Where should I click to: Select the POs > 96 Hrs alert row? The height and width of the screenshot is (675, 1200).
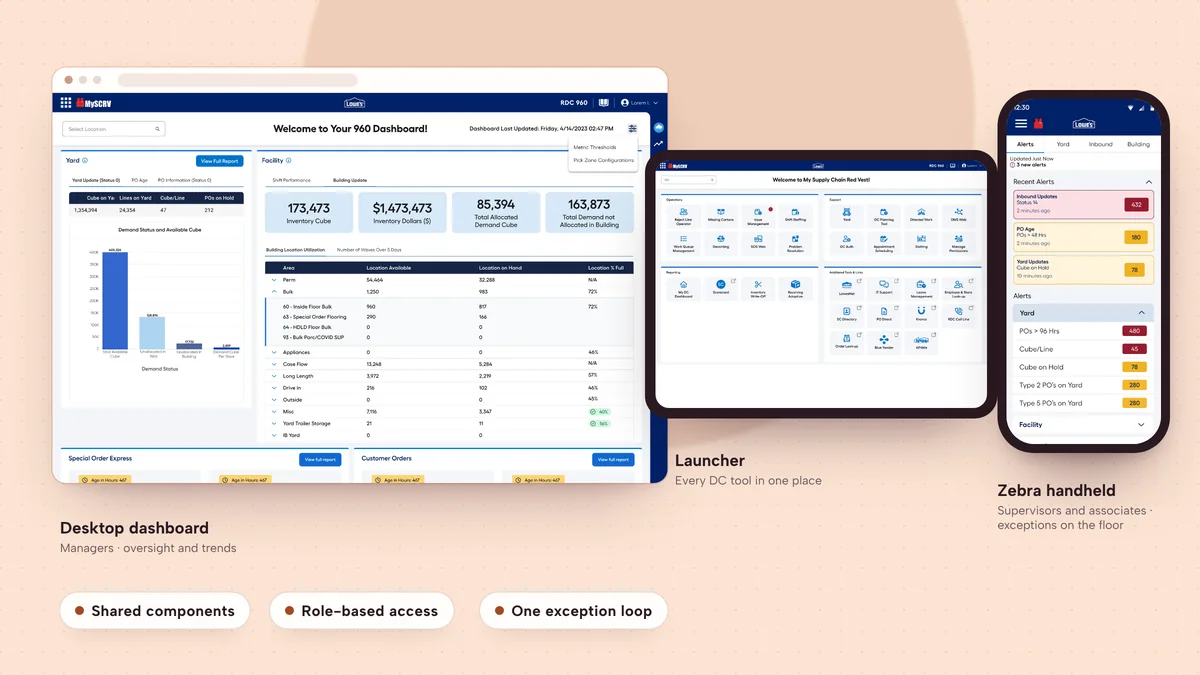click(x=1083, y=331)
